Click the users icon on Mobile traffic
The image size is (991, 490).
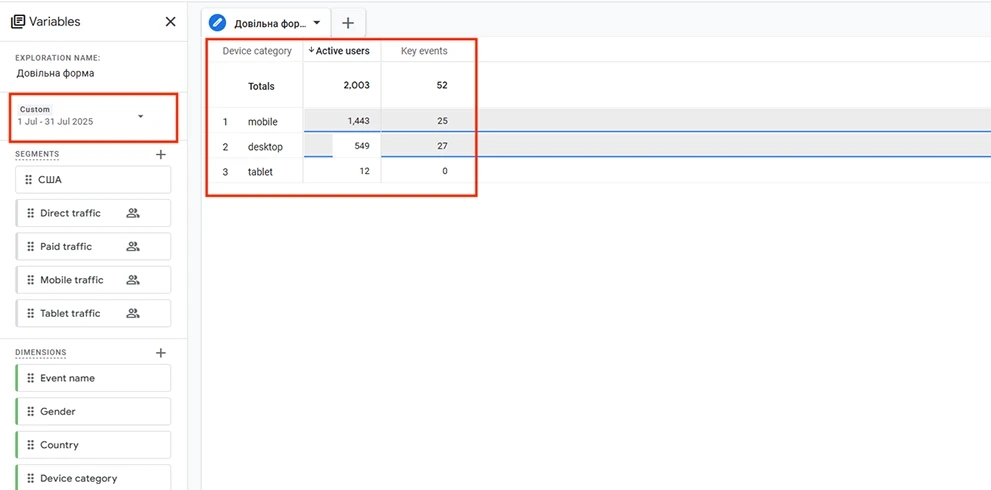pyautogui.click(x=133, y=279)
